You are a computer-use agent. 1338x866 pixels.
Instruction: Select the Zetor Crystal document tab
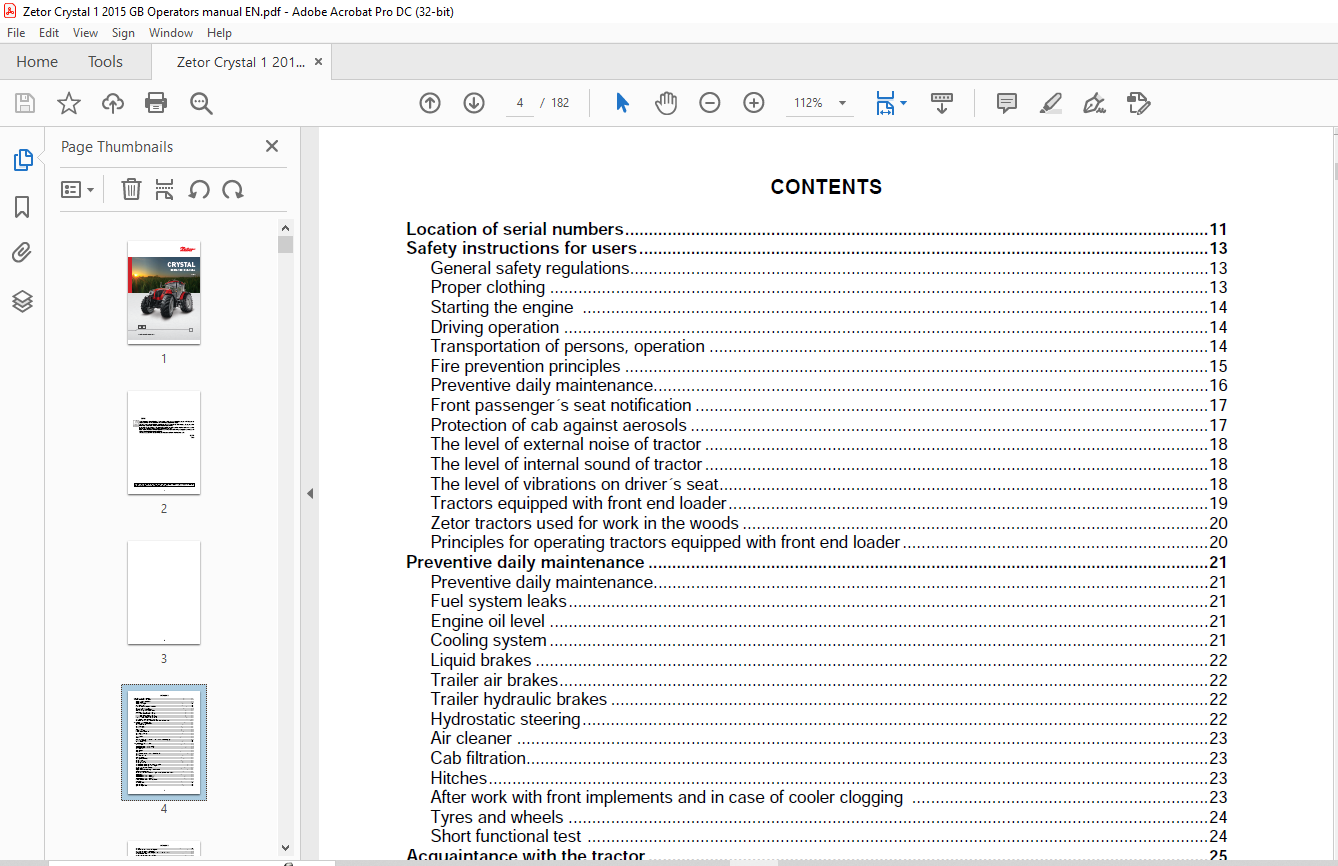(x=240, y=62)
